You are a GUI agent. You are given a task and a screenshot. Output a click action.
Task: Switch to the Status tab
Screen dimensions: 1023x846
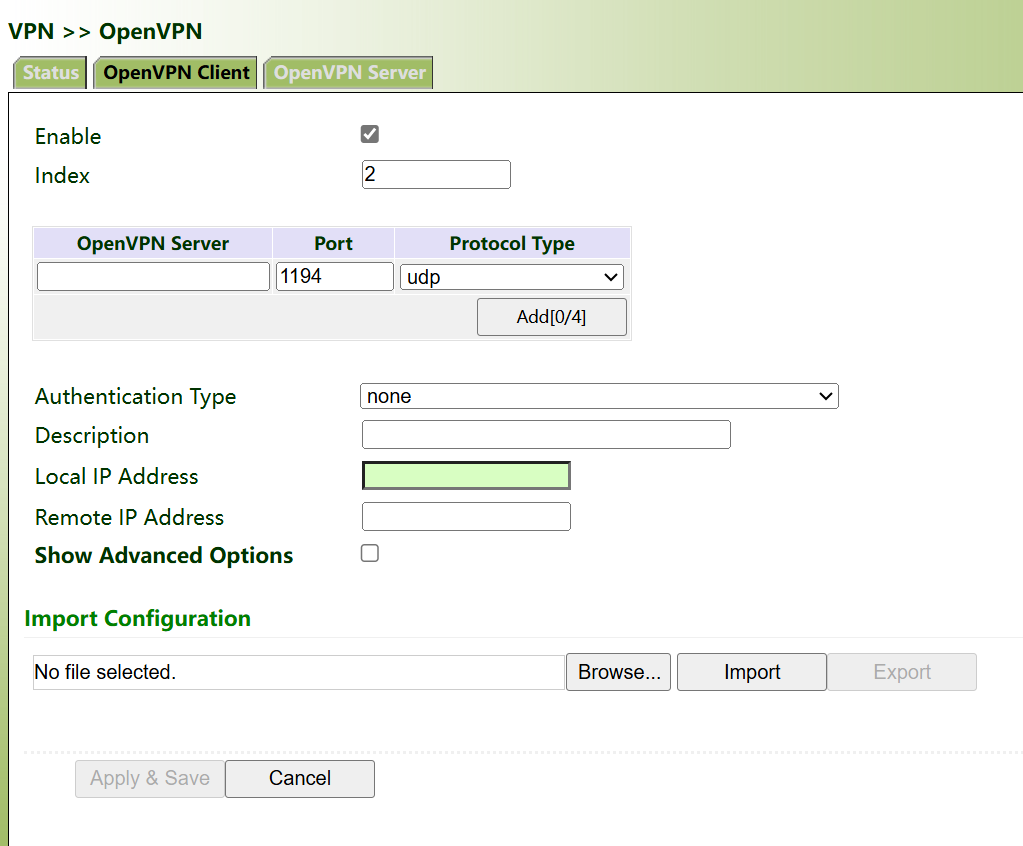tap(51, 73)
